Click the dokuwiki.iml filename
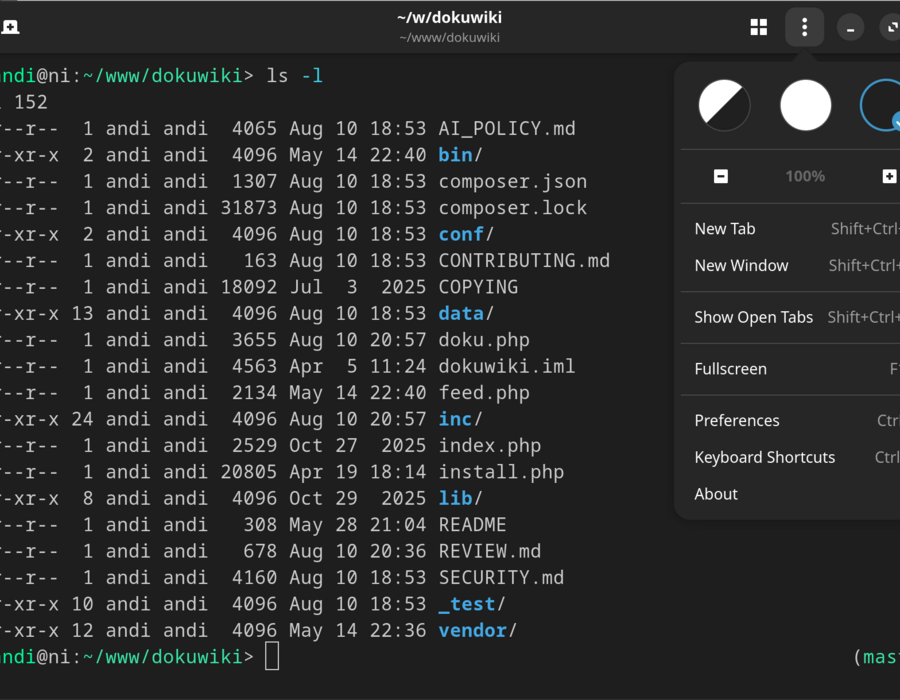This screenshot has width=900, height=700. [507, 366]
